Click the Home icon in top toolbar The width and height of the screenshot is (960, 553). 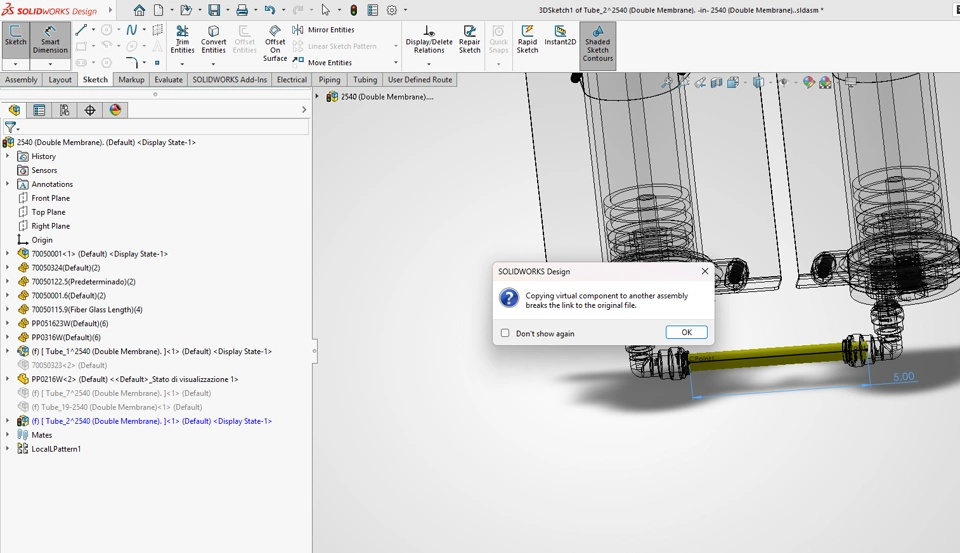[x=139, y=10]
